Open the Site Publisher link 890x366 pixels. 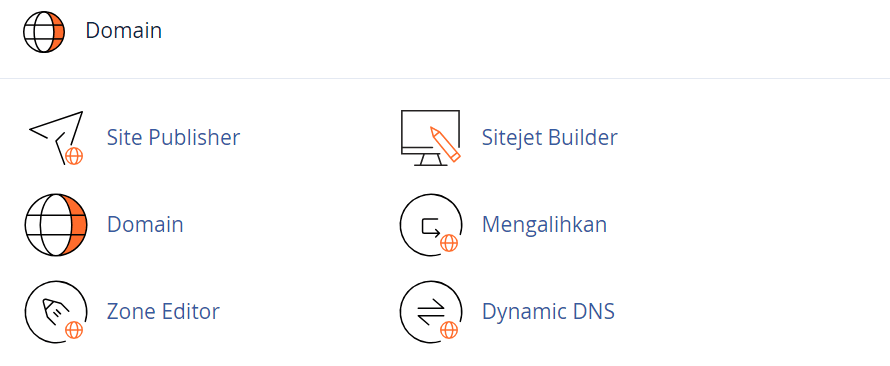coord(174,137)
